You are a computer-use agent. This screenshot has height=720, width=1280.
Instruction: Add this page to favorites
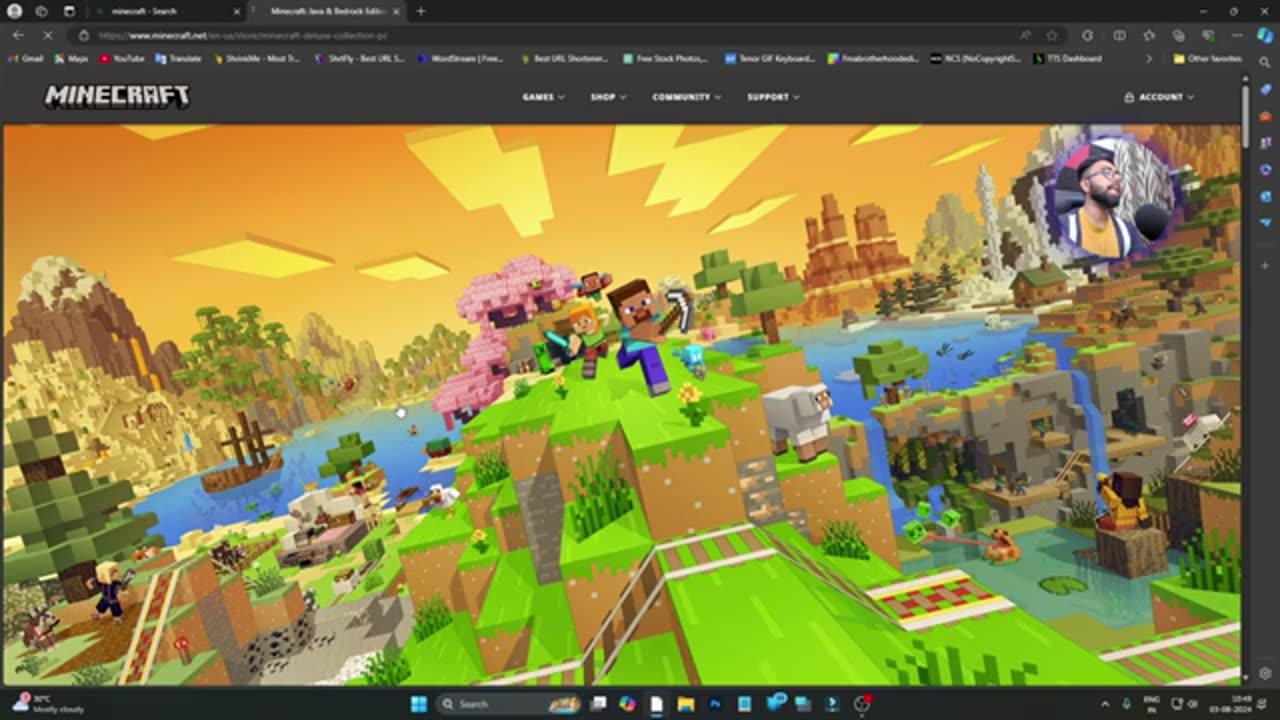pos(1052,35)
